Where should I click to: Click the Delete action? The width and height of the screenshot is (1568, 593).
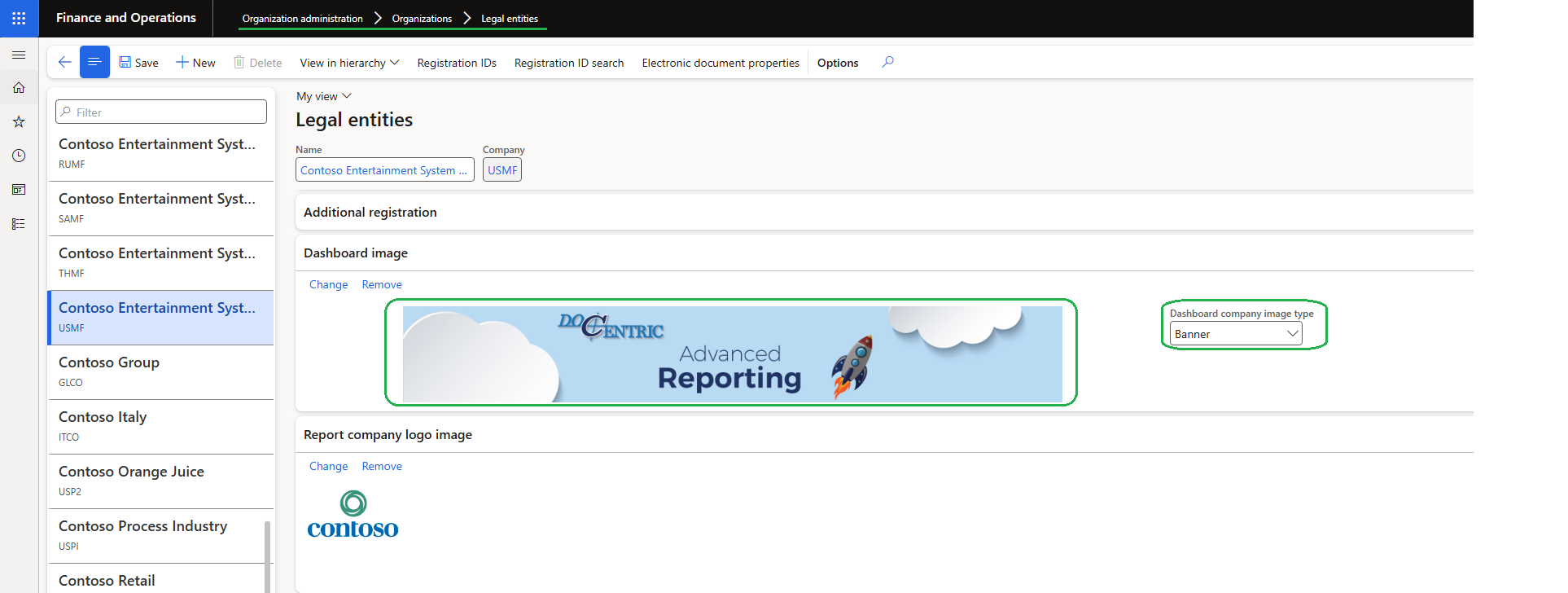(x=257, y=63)
